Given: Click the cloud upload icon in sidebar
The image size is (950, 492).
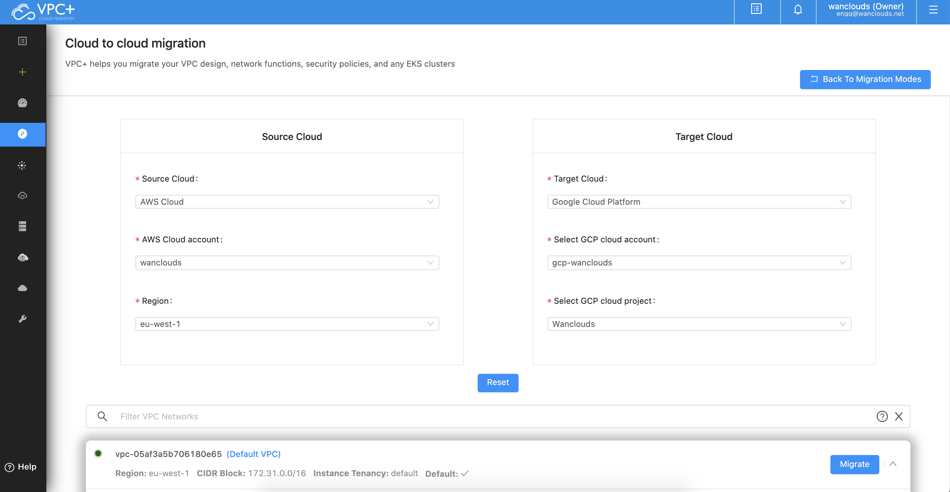Looking at the screenshot, I should click(22, 258).
